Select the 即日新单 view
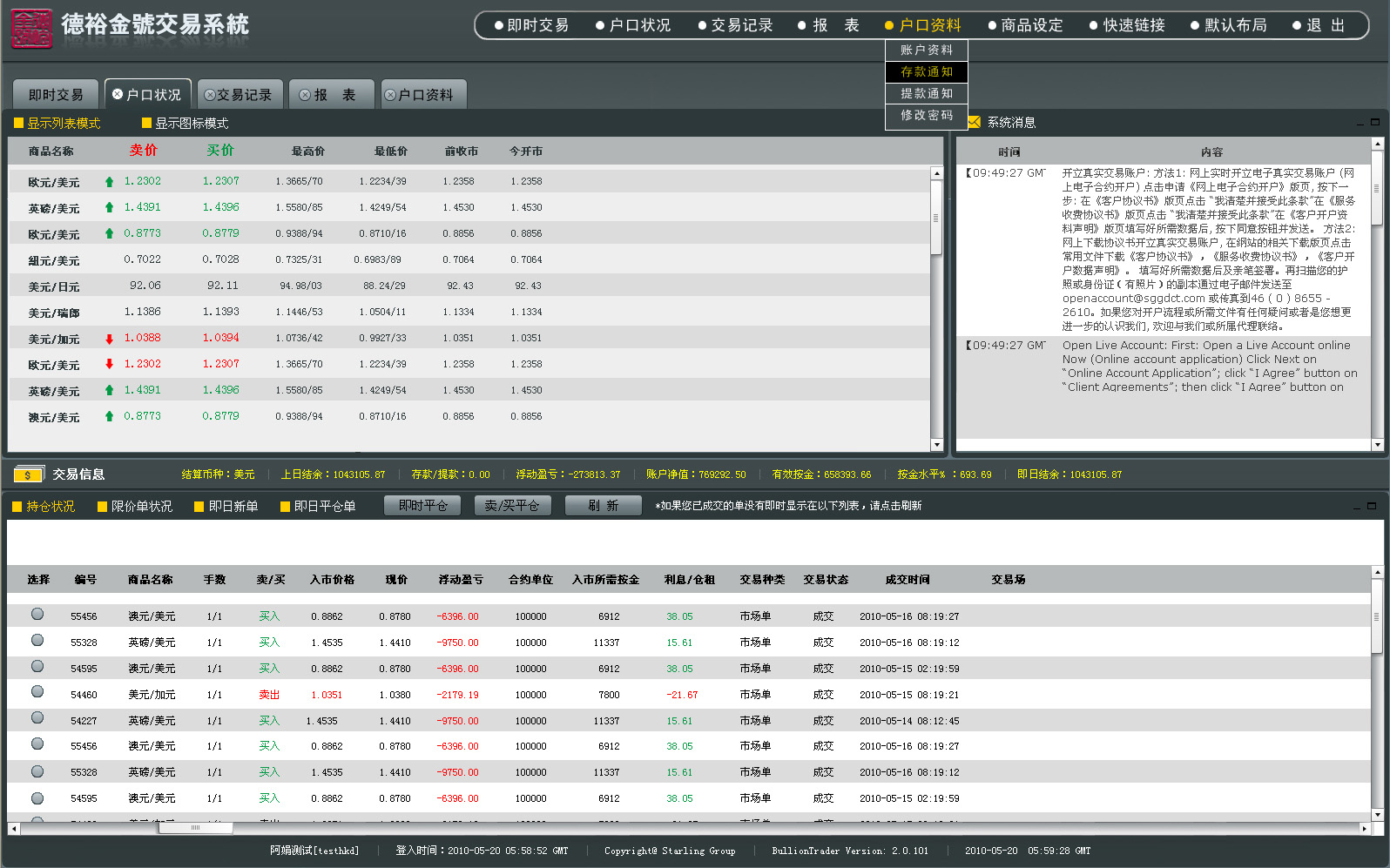This screenshot has width=1390, height=868. pos(226,507)
